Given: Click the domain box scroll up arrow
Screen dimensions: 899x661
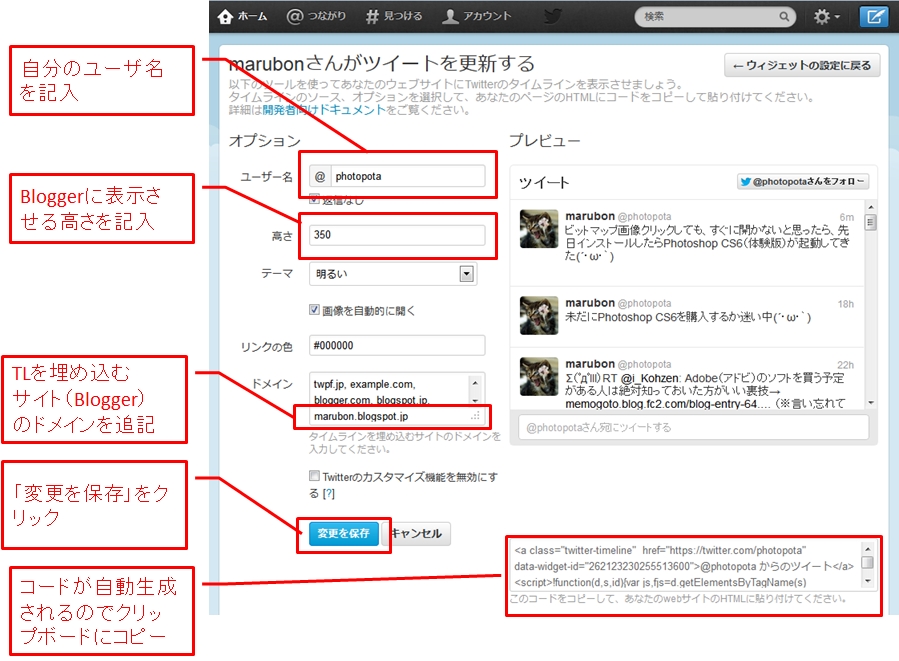Looking at the screenshot, I should tap(475, 382).
